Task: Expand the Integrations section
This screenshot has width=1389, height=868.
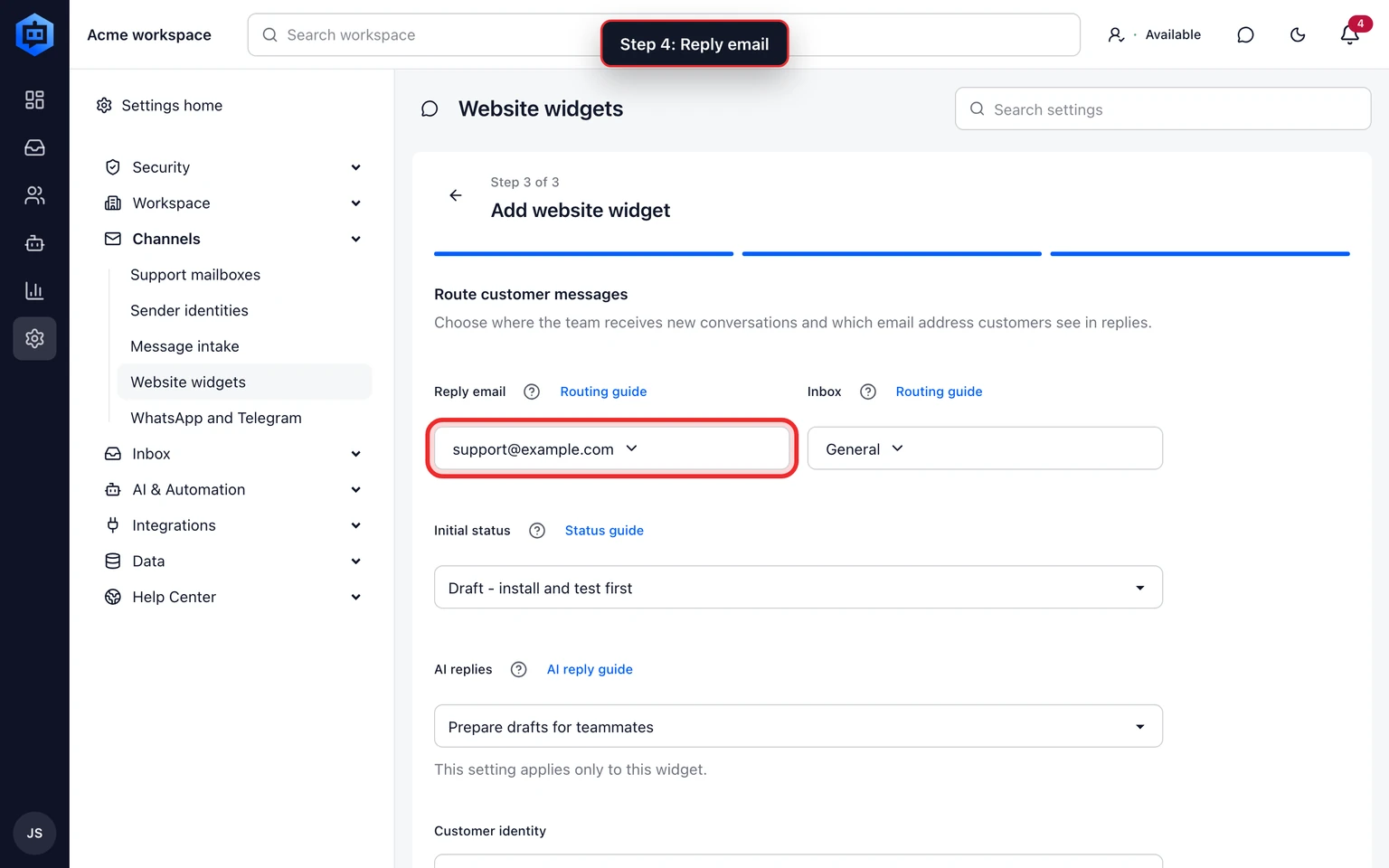Action: [233, 525]
